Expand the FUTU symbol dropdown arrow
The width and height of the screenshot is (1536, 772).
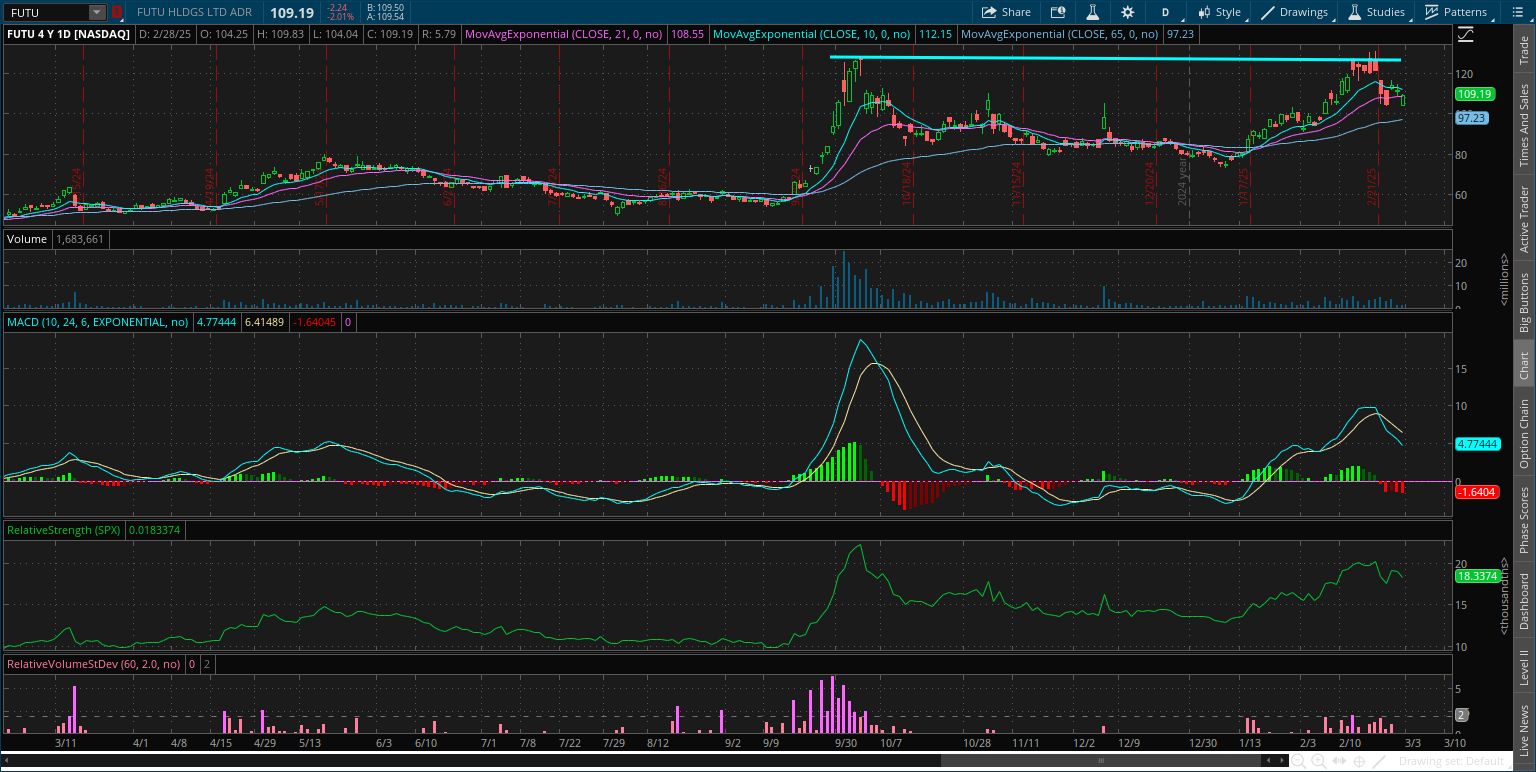[x=96, y=13]
